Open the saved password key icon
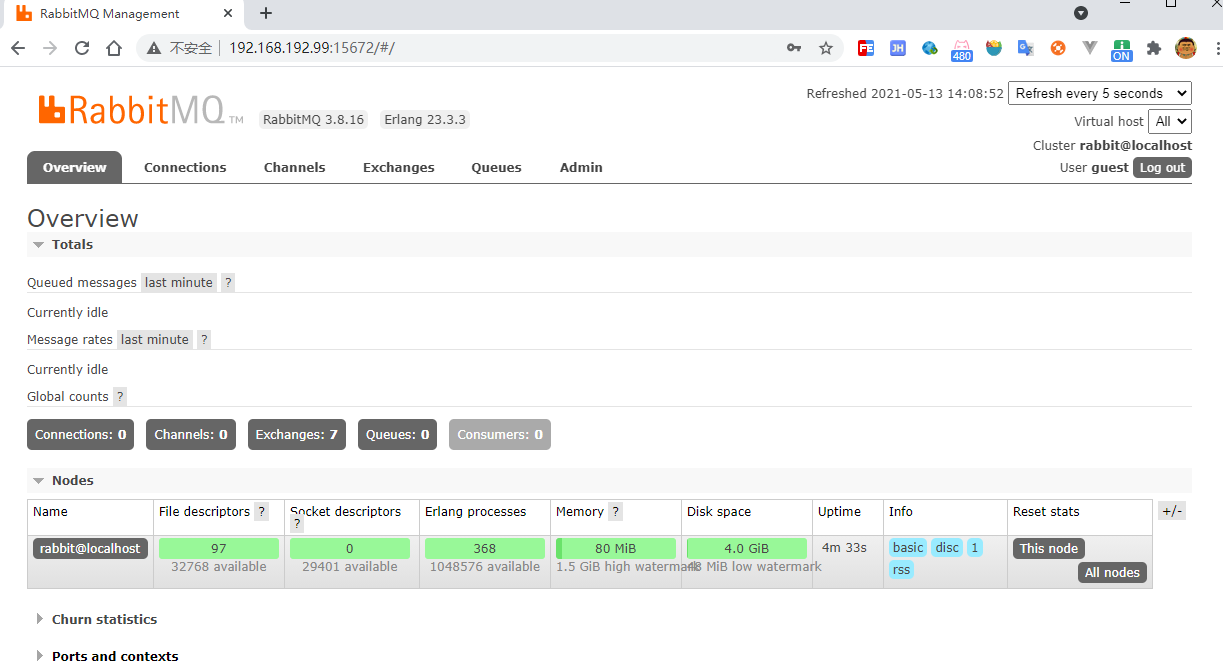This screenshot has height=665, width=1223. 794,48
